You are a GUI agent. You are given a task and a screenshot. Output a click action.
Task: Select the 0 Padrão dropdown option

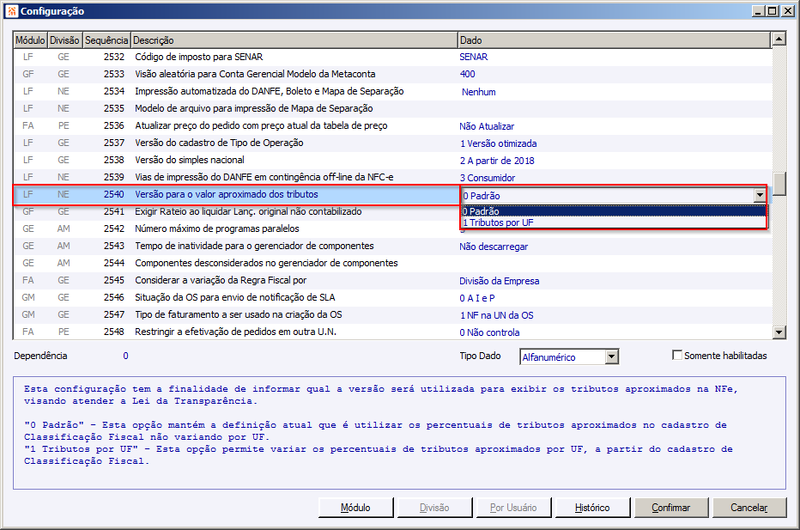613,211
